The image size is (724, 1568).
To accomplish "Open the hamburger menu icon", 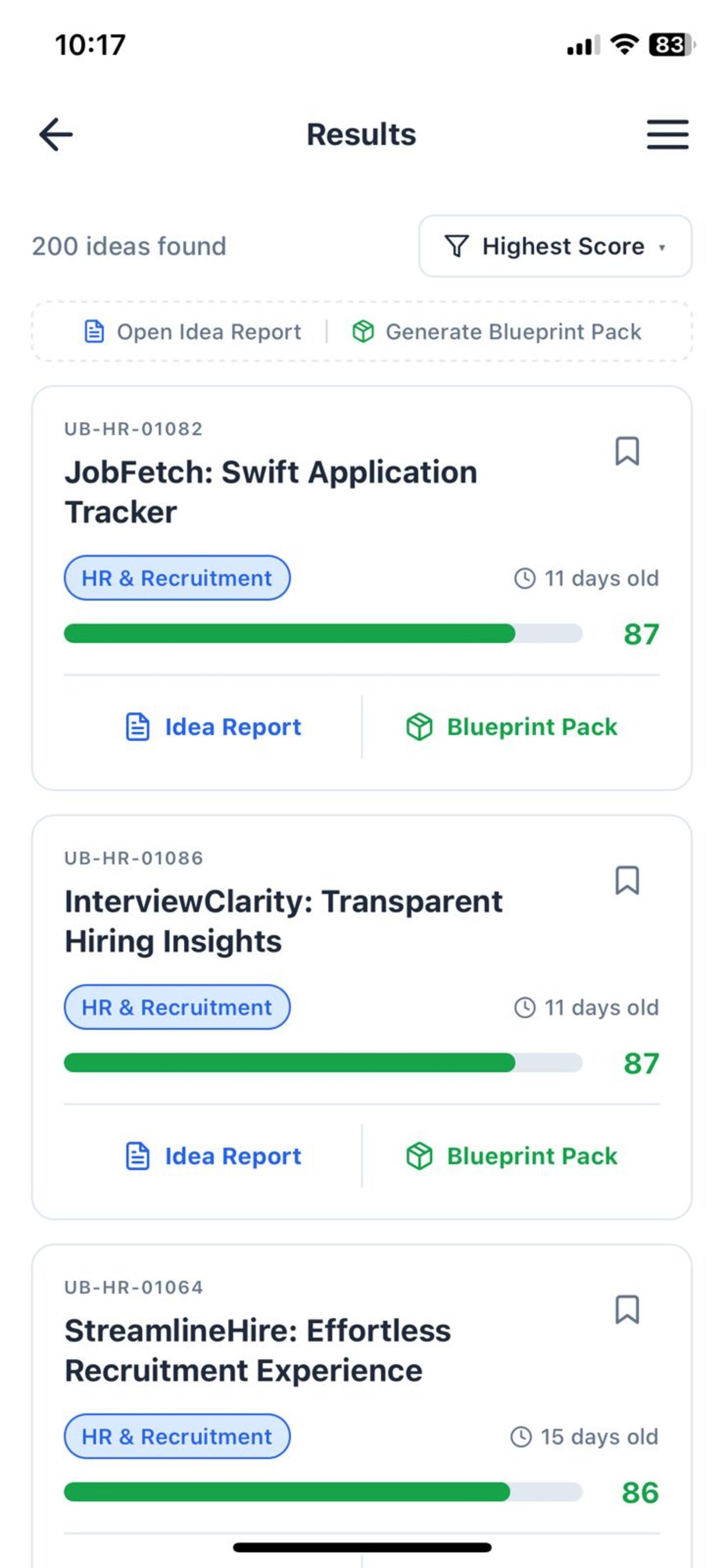I will pyautogui.click(x=667, y=134).
